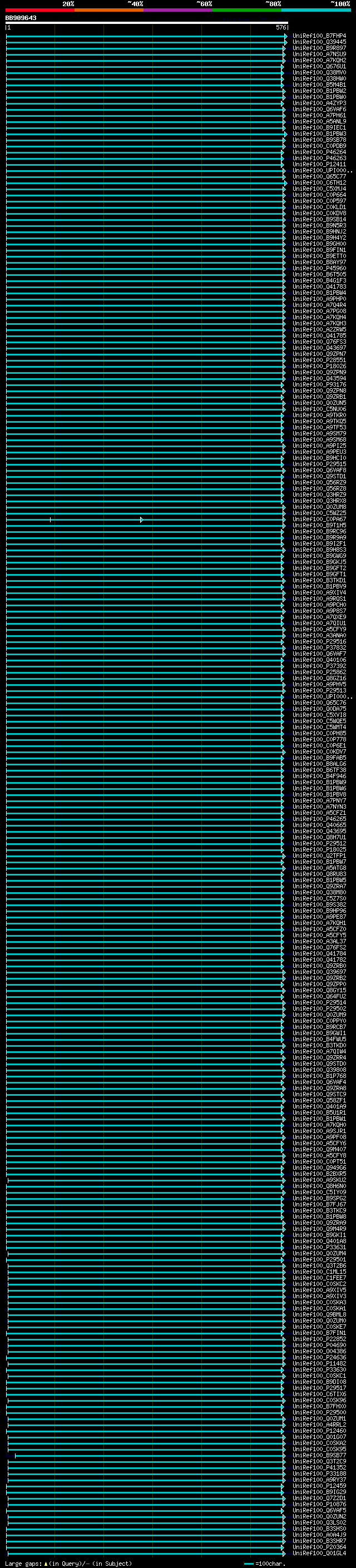Image resolution: width=356 pixels, height=1568 pixels.
Task: Select the query ID BB909643 label
Action: coord(21,18)
